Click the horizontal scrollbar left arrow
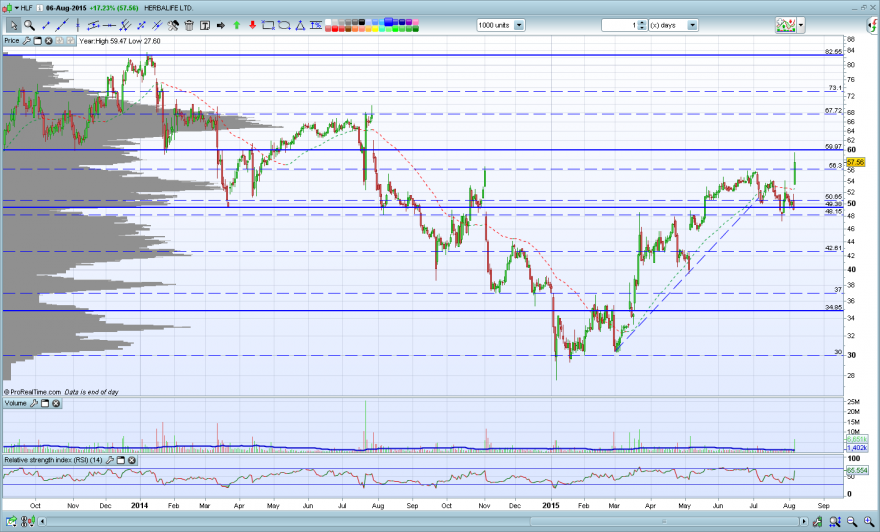 coord(42,521)
